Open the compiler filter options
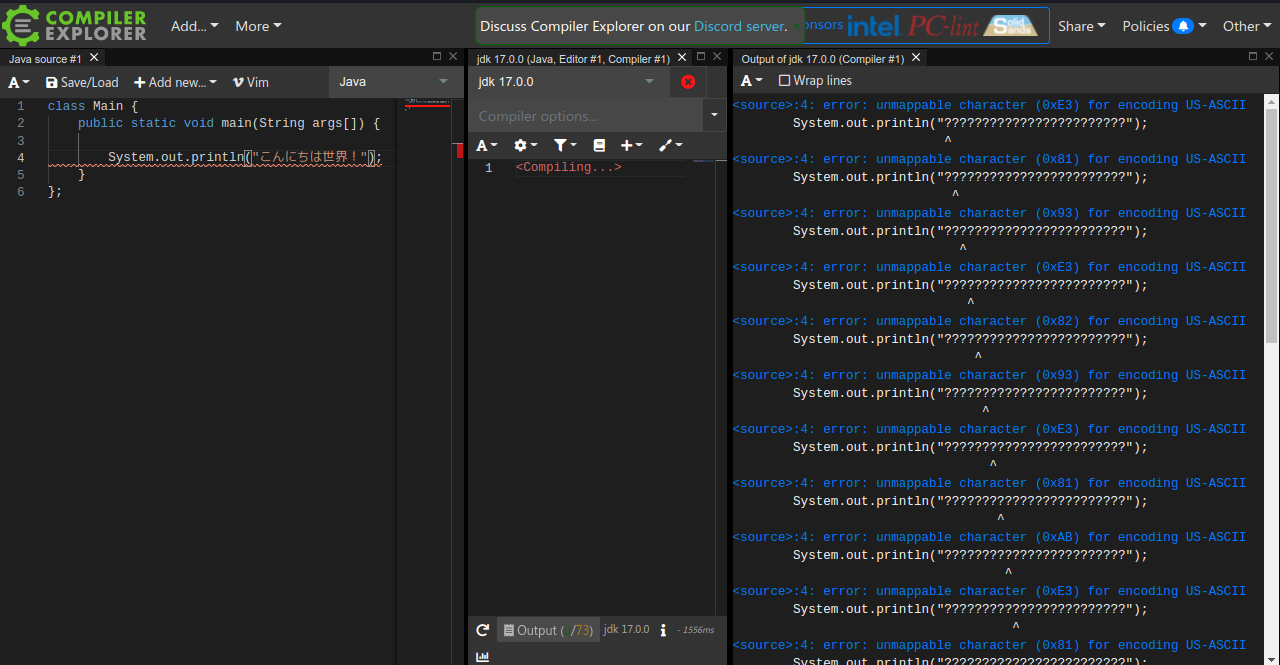 click(x=564, y=145)
